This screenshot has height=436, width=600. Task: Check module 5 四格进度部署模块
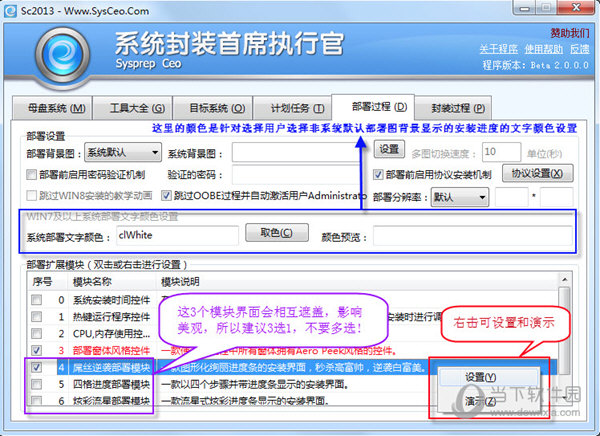36,384
